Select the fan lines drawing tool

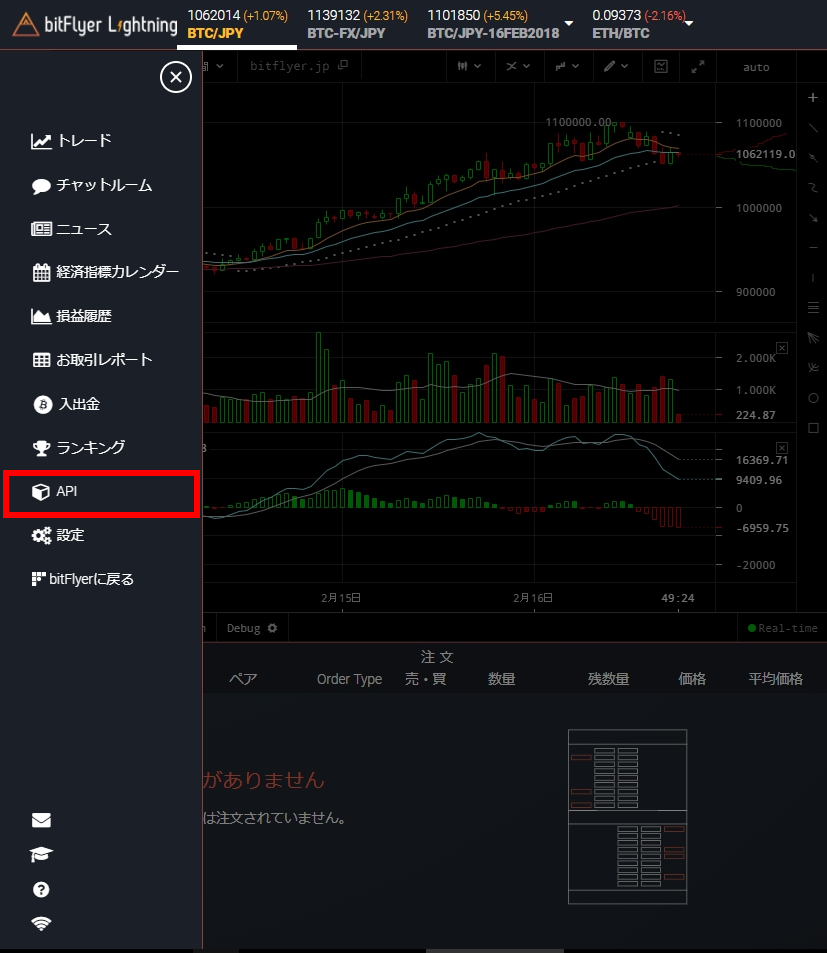813,338
